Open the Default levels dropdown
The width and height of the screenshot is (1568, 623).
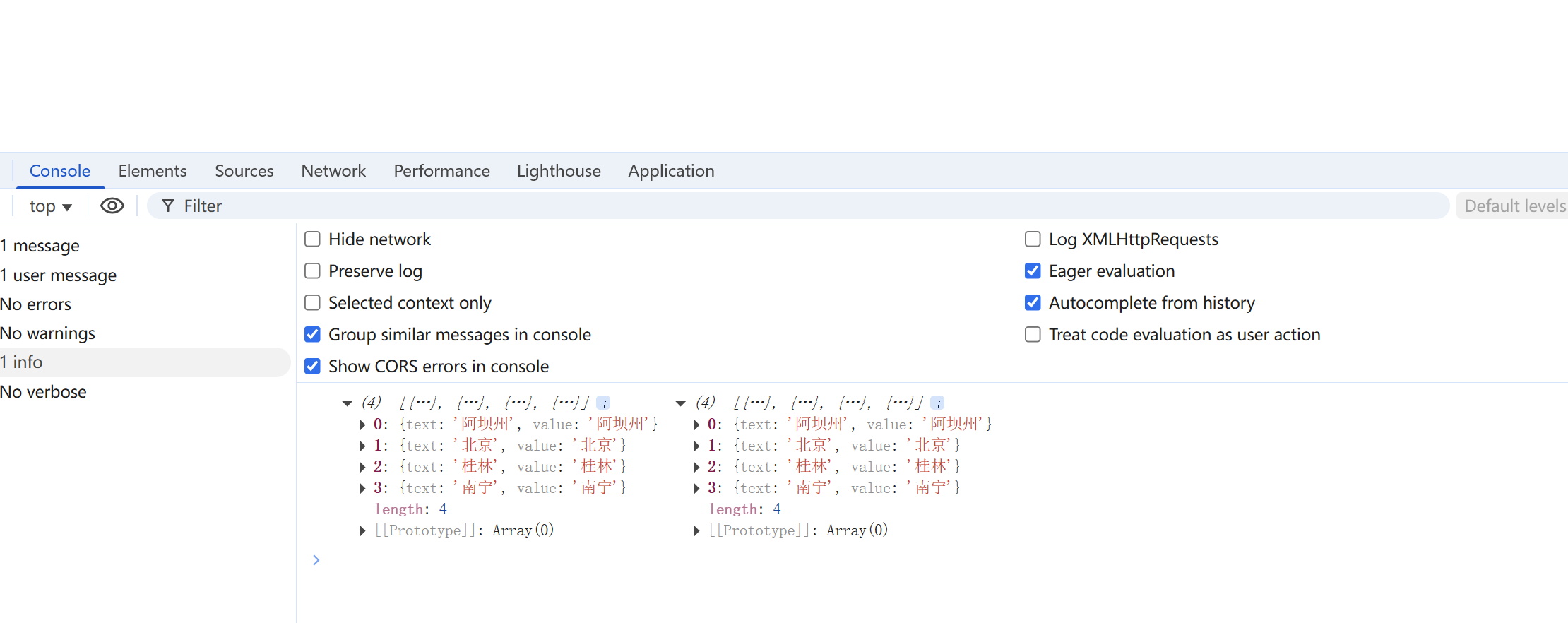pyautogui.click(x=1514, y=206)
